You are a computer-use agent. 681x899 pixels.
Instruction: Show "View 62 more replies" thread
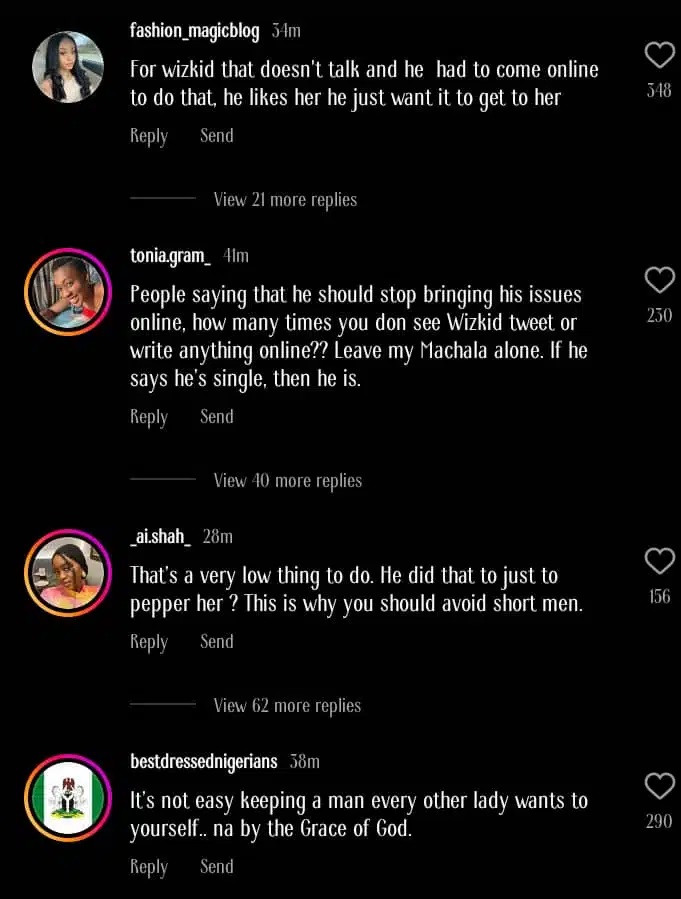click(x=287, y=706)
